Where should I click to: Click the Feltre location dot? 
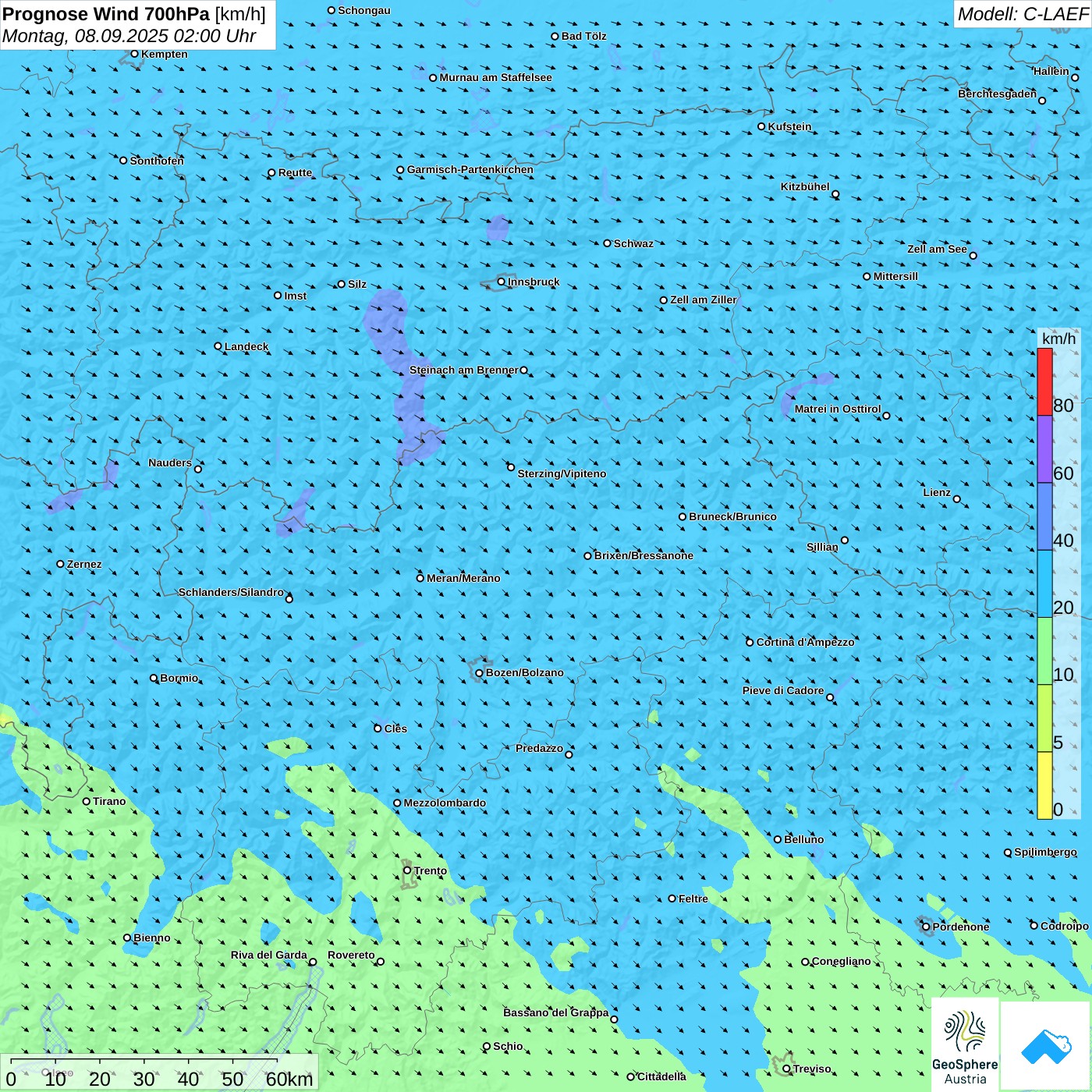[672, 899]
